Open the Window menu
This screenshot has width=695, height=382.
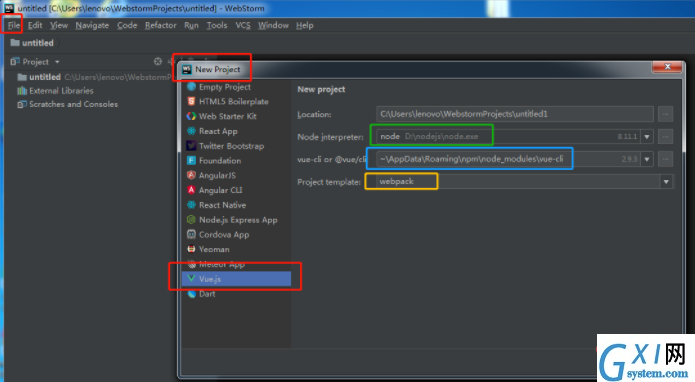click(273, 25)
